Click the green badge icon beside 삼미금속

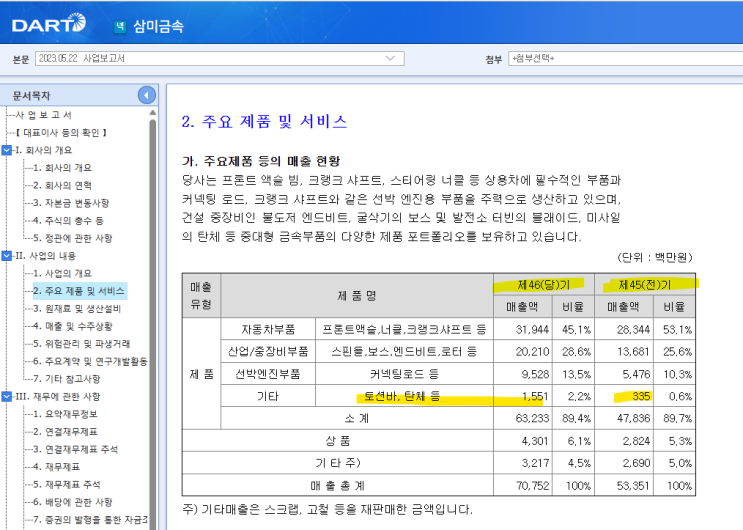pyautogui.click(x=120, y=27)
